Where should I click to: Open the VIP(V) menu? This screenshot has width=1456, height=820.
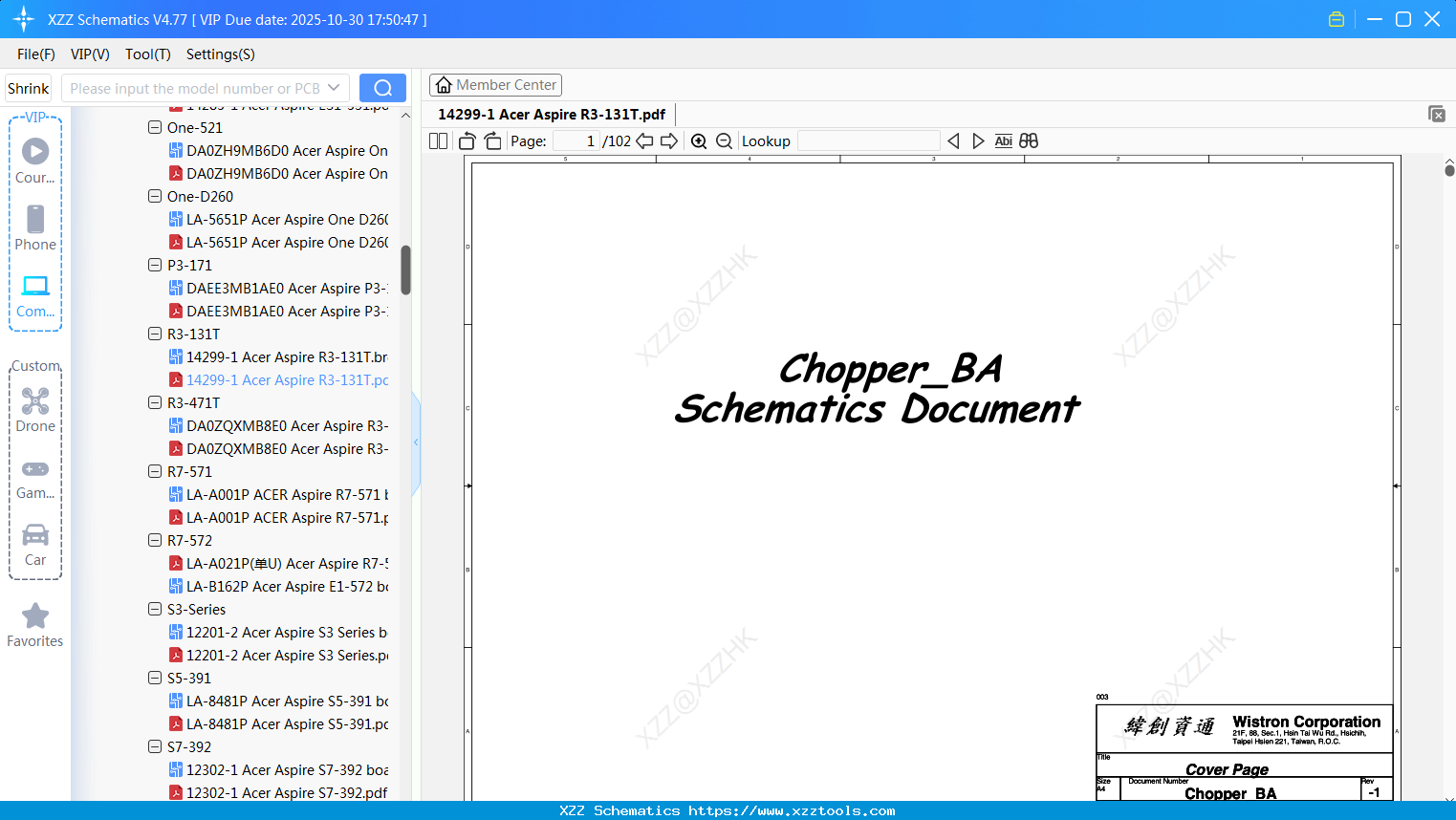click(90, 54)
